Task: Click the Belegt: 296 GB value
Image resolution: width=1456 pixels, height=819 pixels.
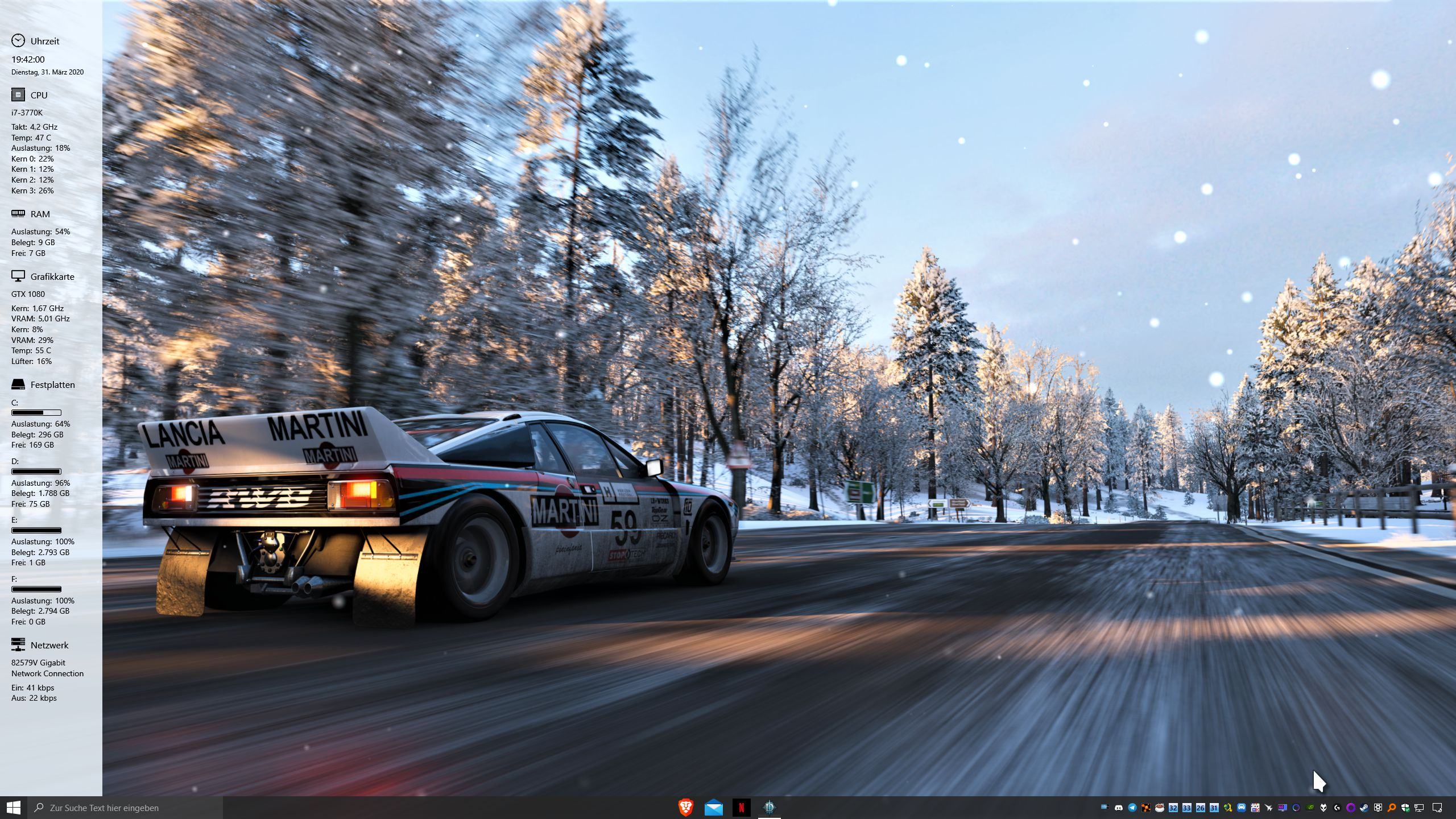Action: coord(38,435)
